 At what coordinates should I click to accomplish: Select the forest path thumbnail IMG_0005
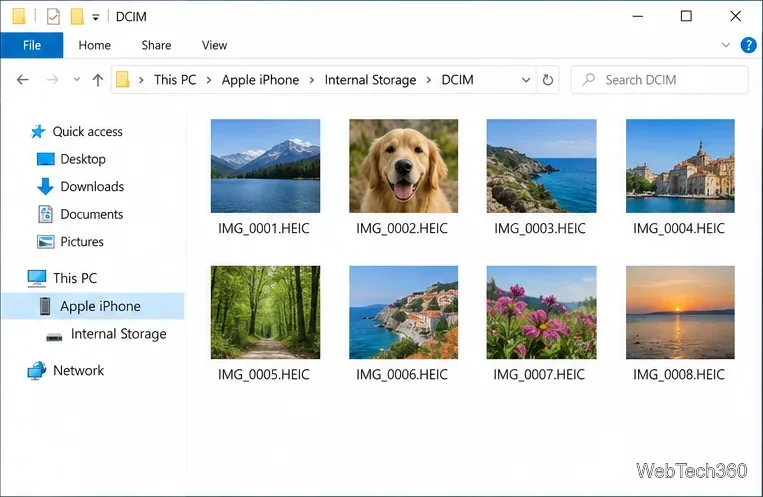[x=265, y=312]
